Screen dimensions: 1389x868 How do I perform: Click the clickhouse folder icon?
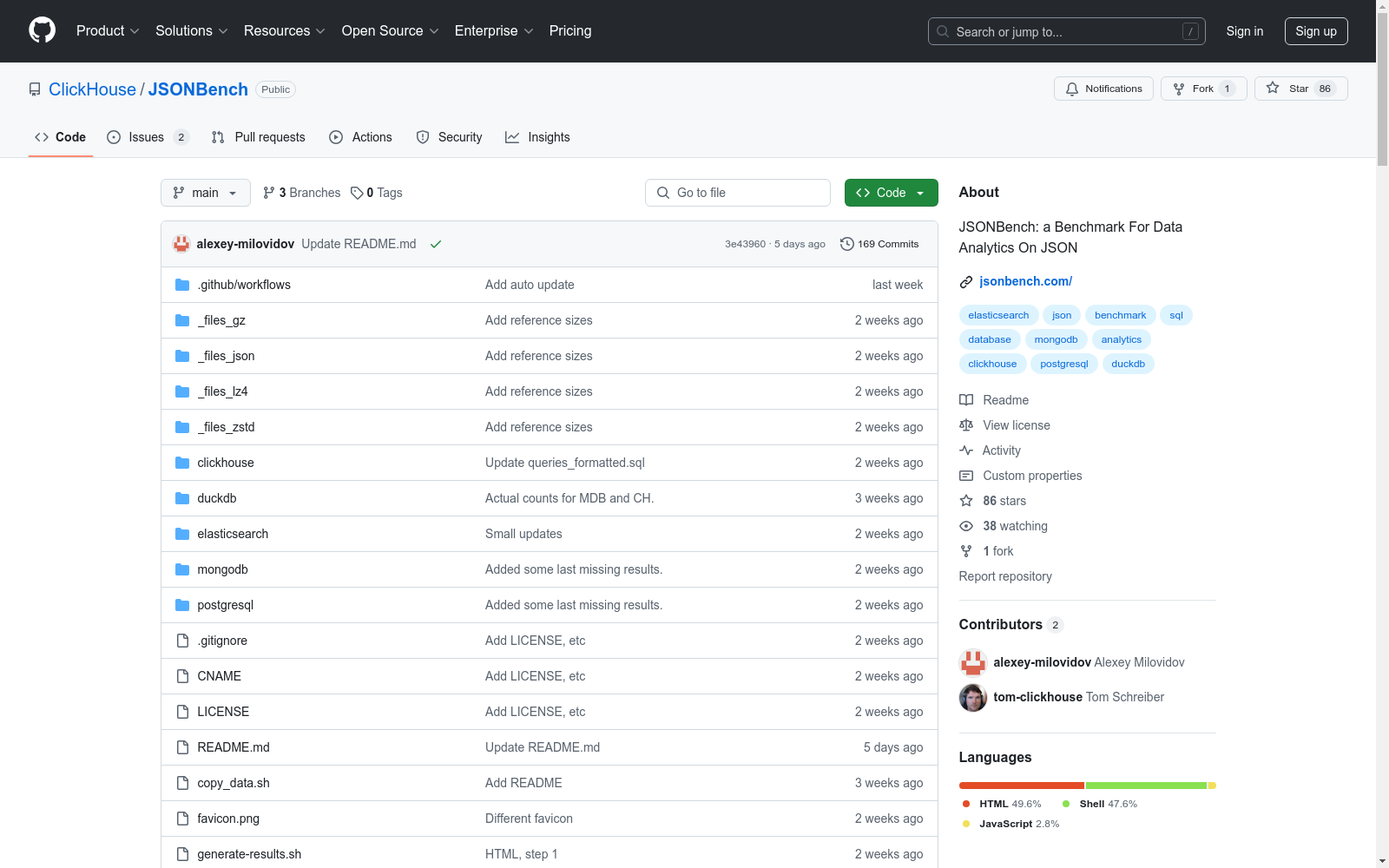point(182,463)
